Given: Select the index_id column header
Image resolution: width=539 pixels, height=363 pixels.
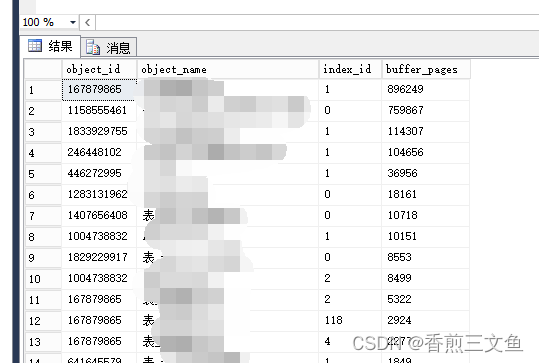Looking at the screenshot, I should point(350,69).
